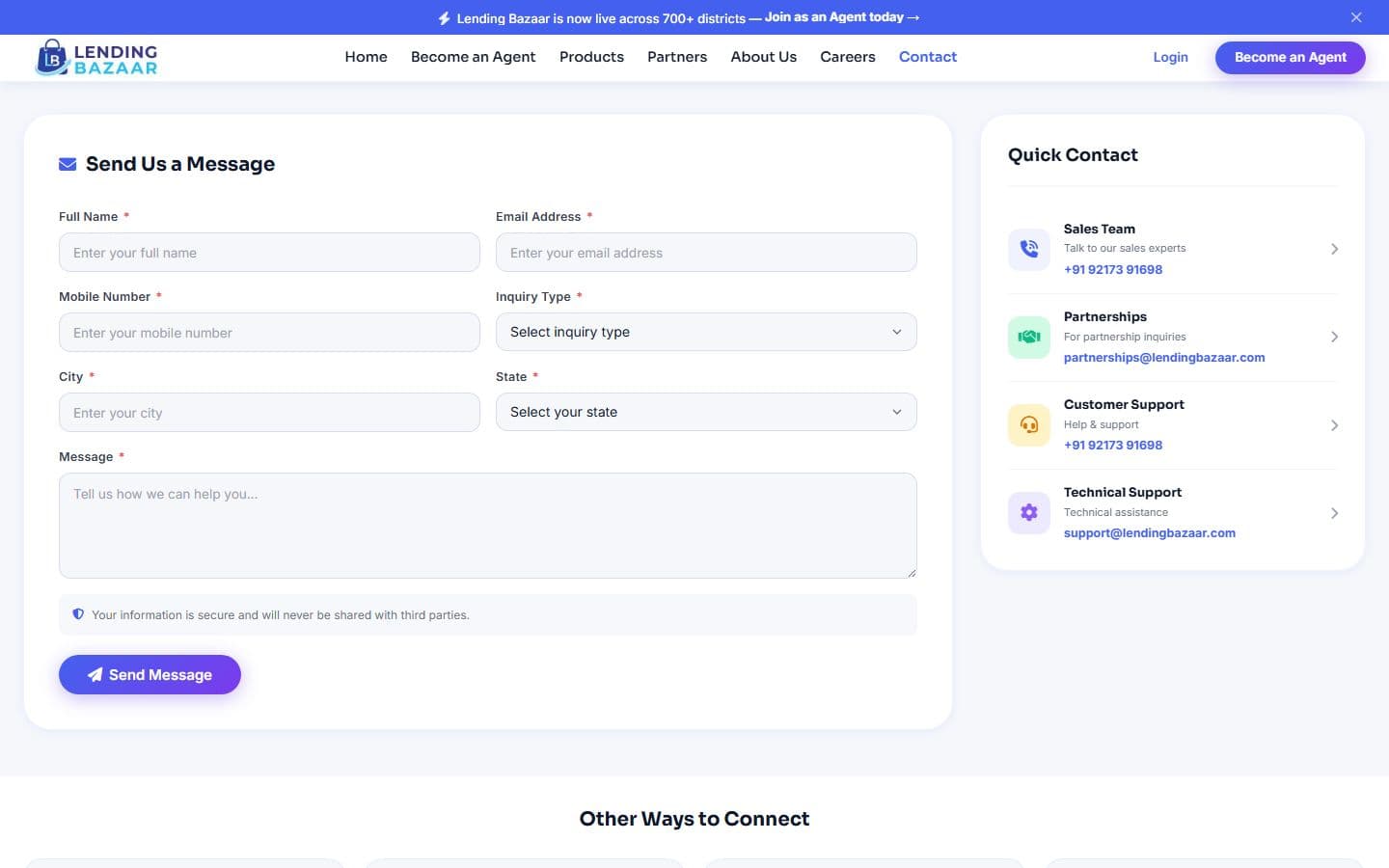Click into the City field
Viewport: 1389px width, 868px height.
(269, 413)
